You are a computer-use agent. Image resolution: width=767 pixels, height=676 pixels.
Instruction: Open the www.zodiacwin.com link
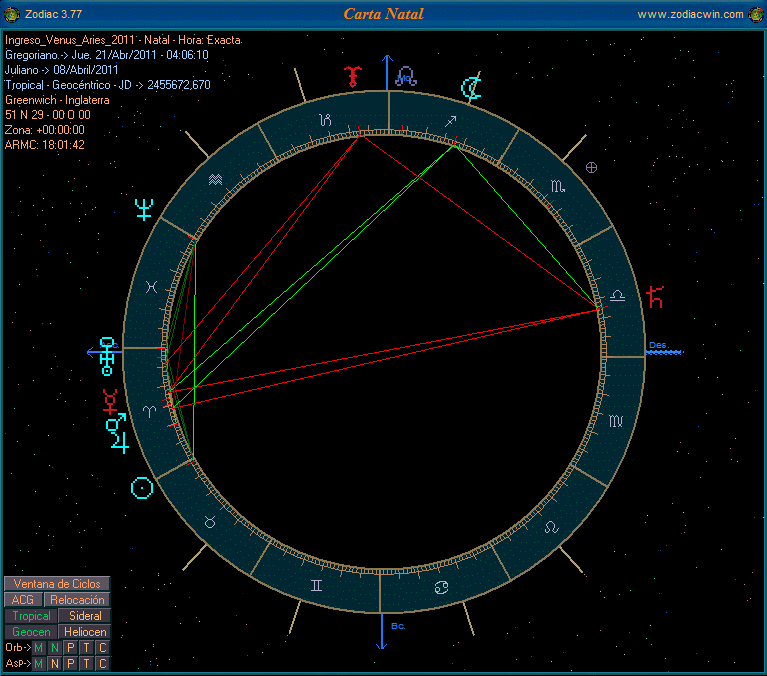coord(690,15)
